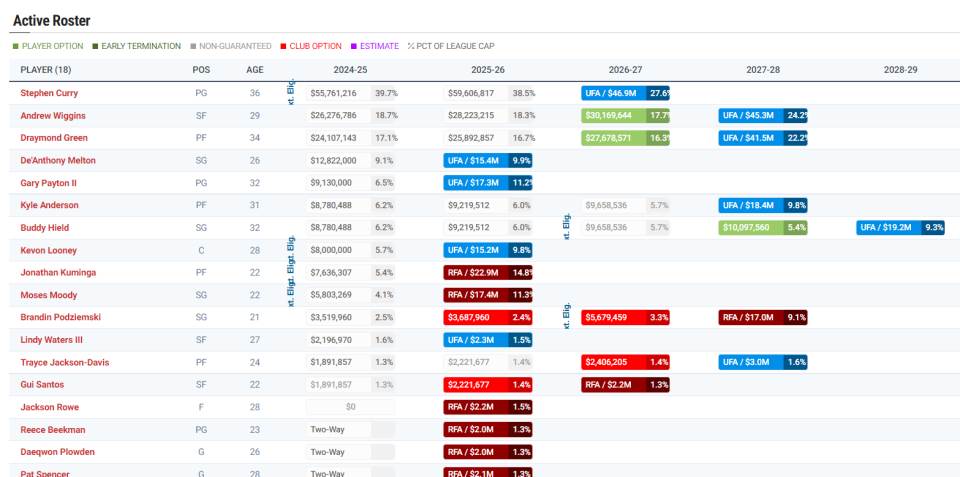Open Brandin Podziemski's profile
The image size is (960, 477).
point(61,317)
